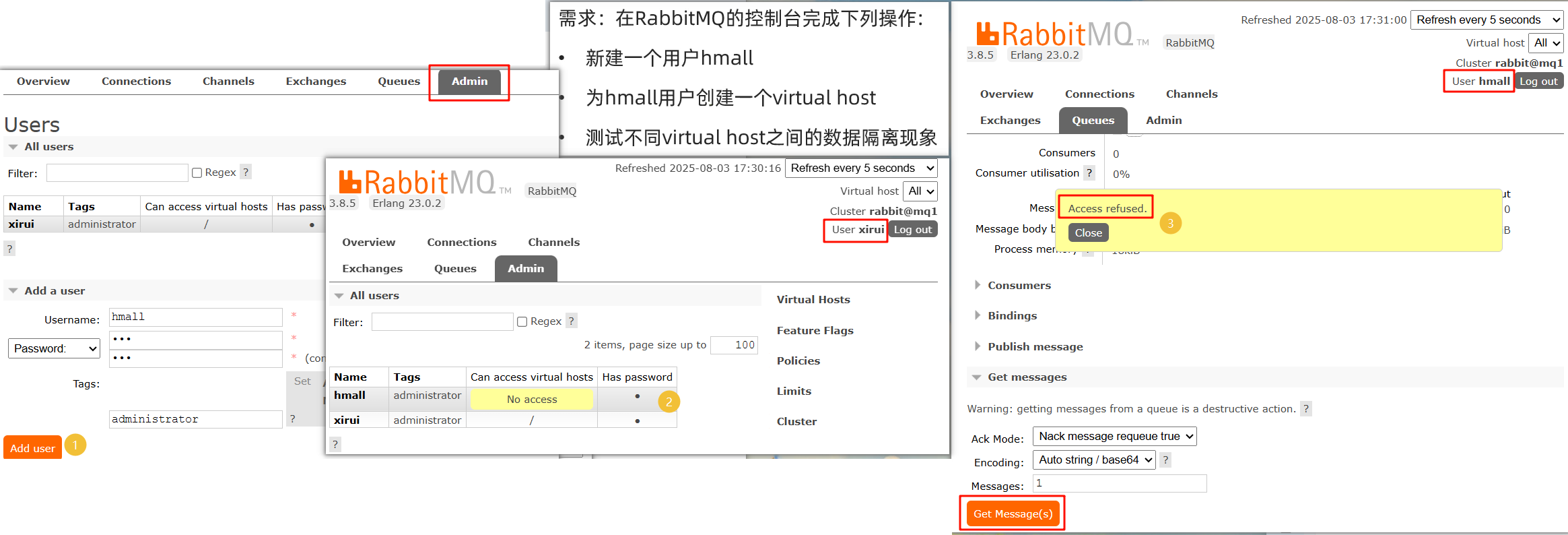Click the RabbitMQ logo in the xirui window

(424, 183)
